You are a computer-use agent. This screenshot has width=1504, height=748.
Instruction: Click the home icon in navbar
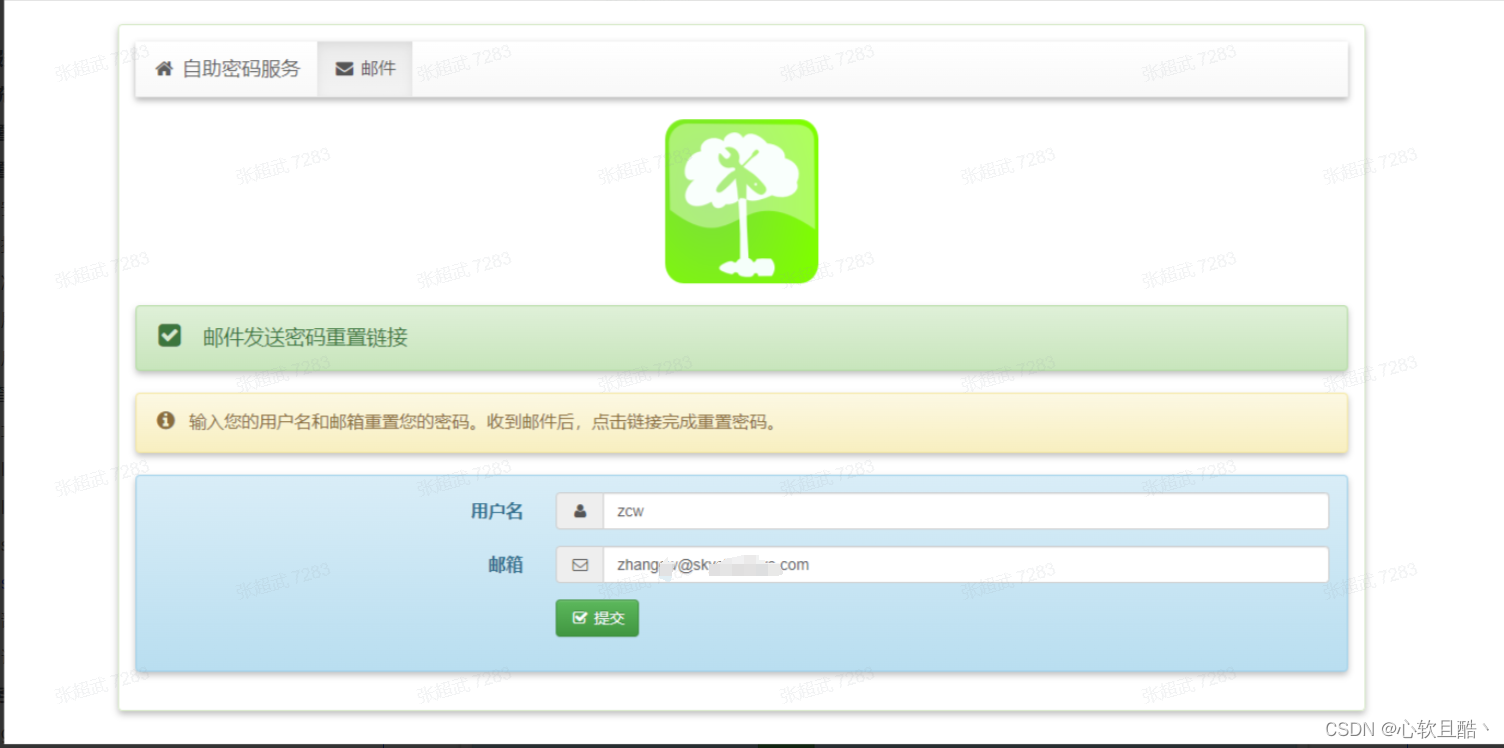pos(164,69)
